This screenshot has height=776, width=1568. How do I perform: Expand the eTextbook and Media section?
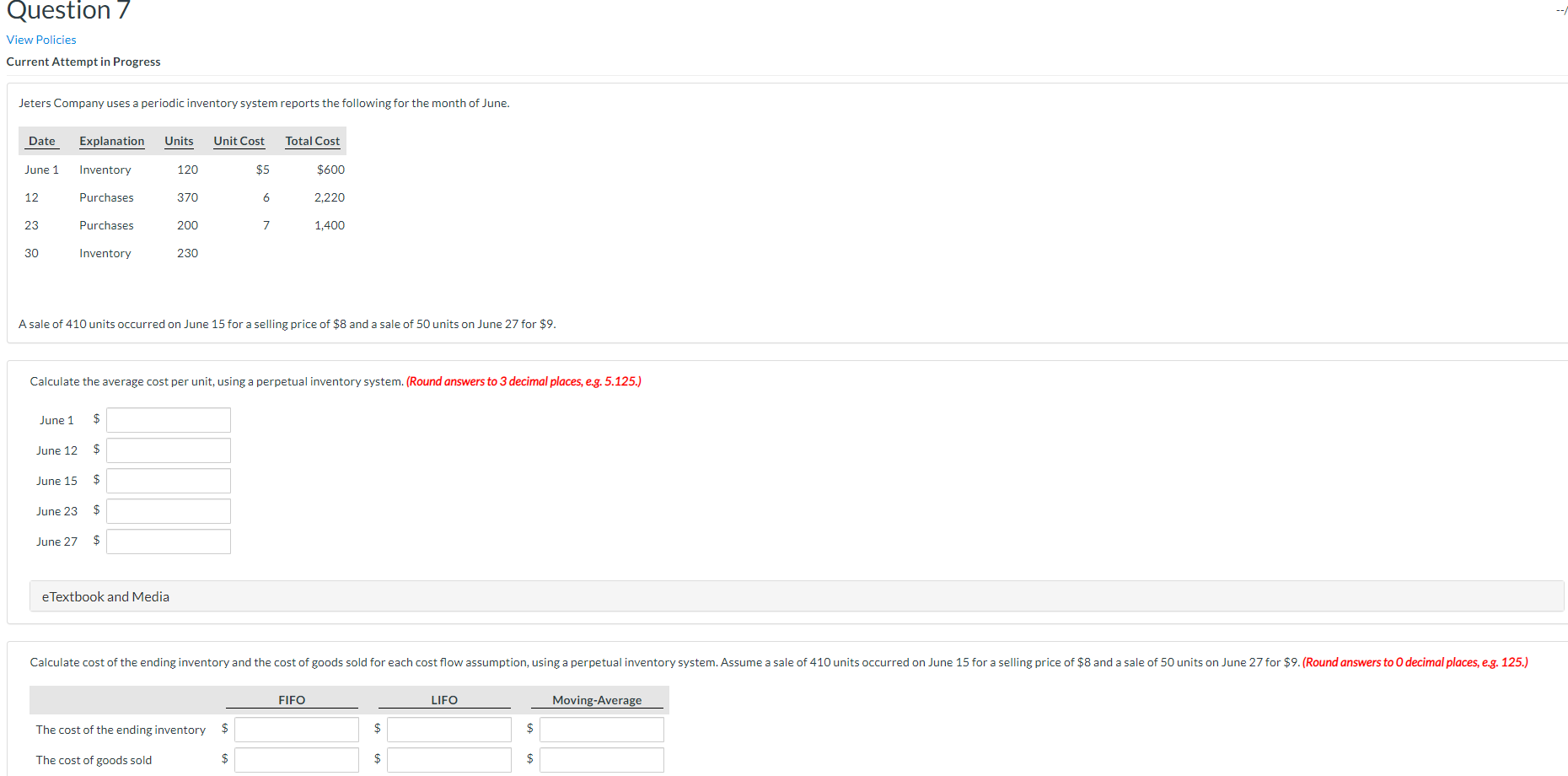(105, 596)
